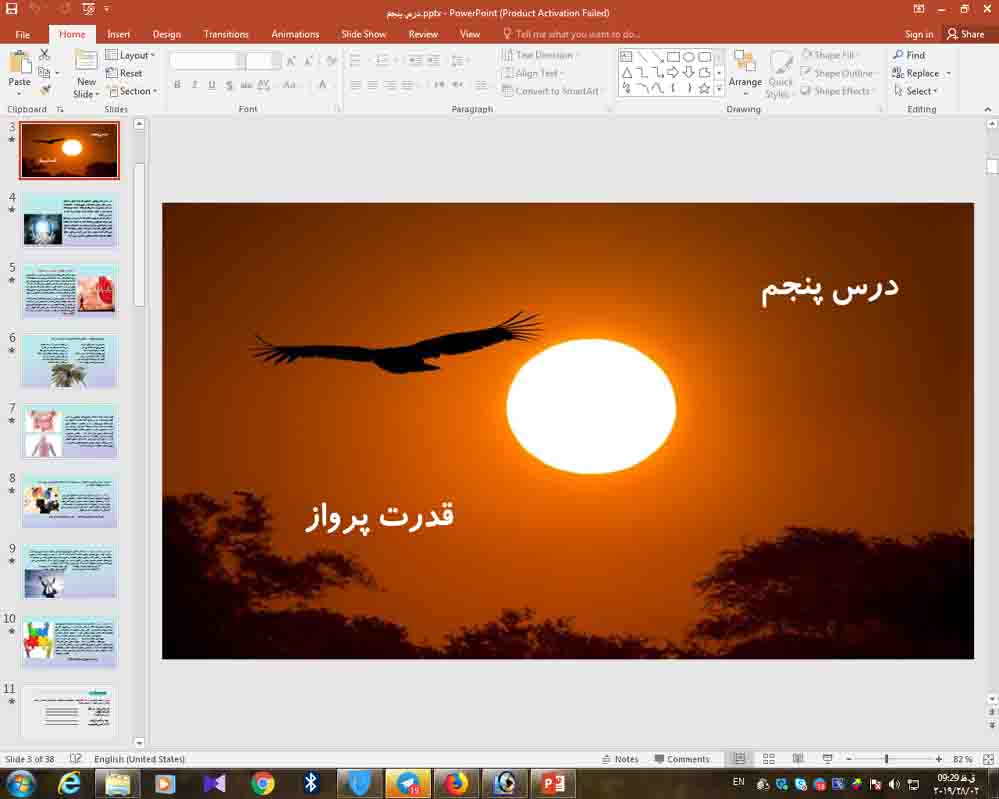The height and width of the screenshot is (799, 999).
Task: Select slide 5 thumbnail
Action: pos(69,291)
